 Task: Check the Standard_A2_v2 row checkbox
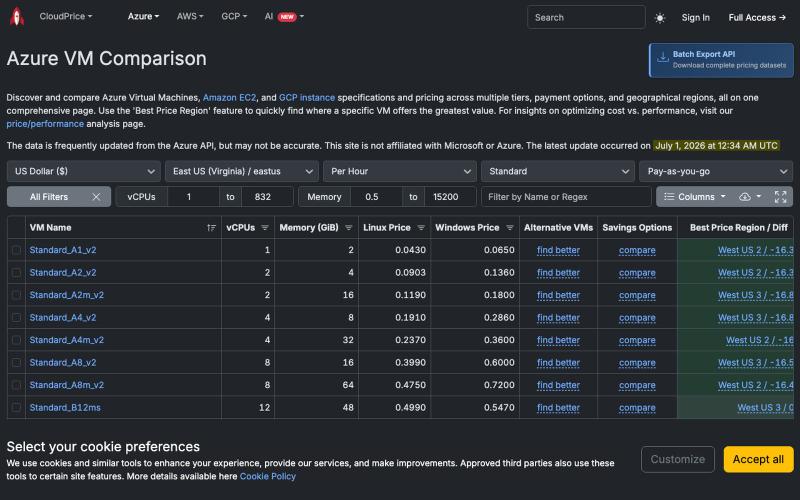click(x=16, y=272)
